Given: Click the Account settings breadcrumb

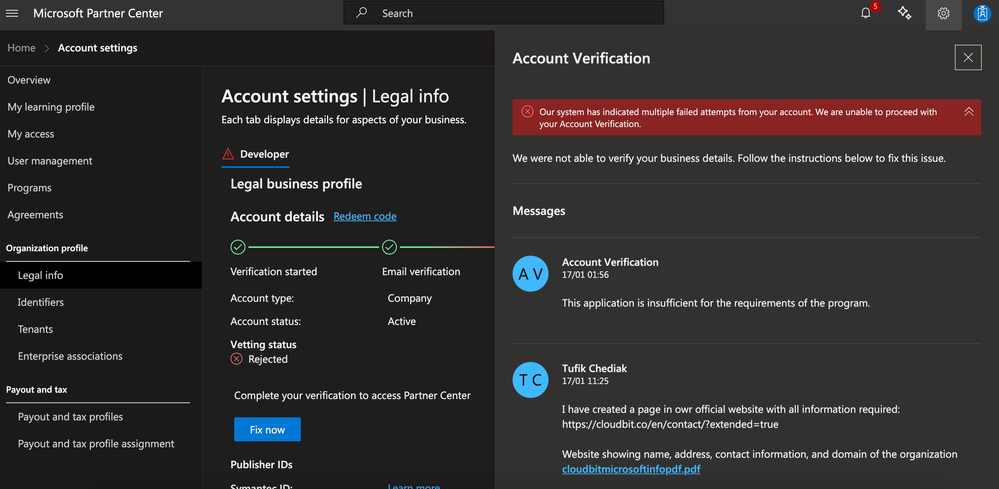Looking at the screenshot, I should pos(97,48).
